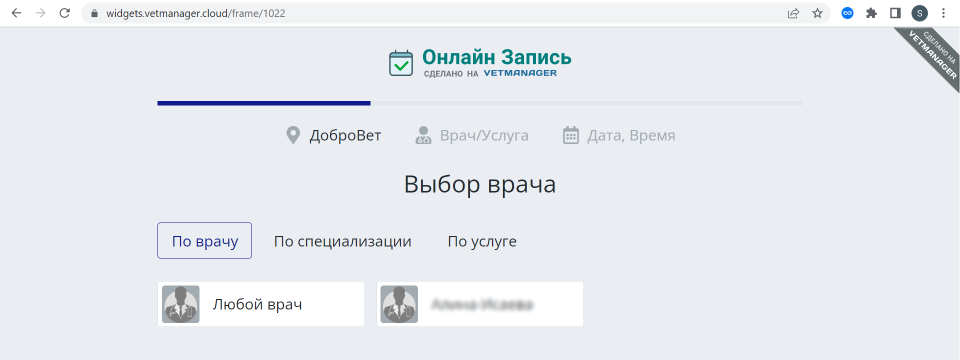
Task: Click the blue progress bar segment
Action: tap(264, 103)
